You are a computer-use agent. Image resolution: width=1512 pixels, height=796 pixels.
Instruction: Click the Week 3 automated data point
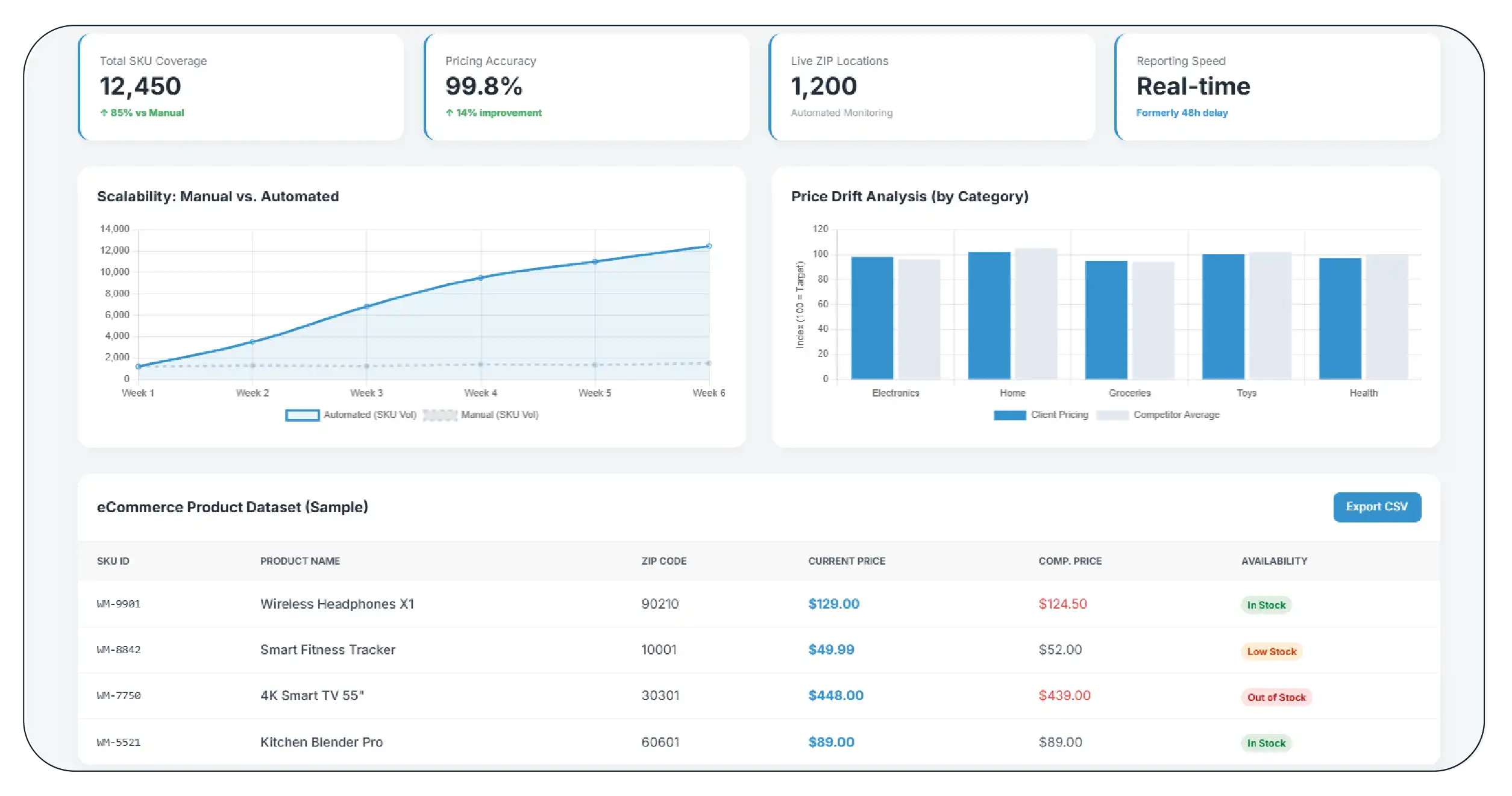point(366,307)
